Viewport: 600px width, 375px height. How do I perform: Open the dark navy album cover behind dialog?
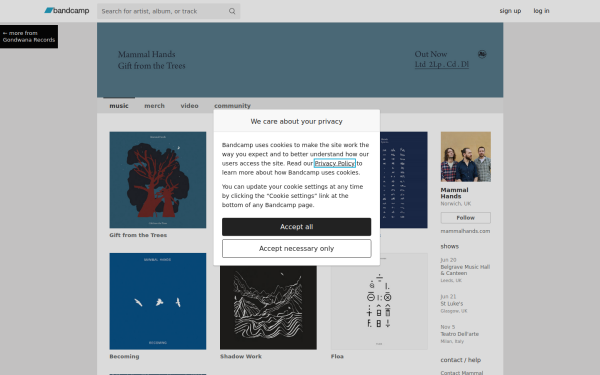click(404, 180)
